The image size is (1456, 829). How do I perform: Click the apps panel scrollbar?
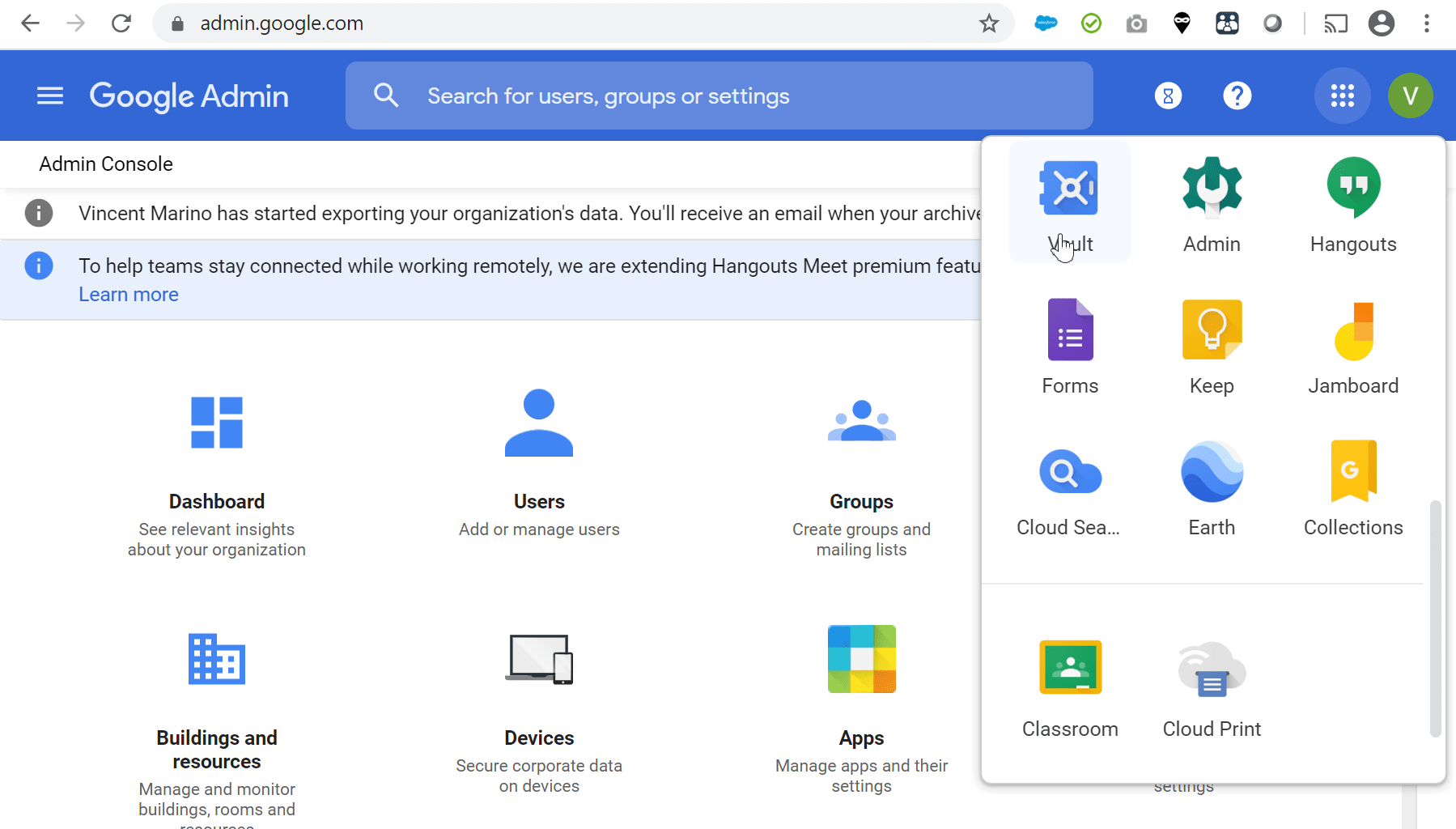(x=1435, y=618)
